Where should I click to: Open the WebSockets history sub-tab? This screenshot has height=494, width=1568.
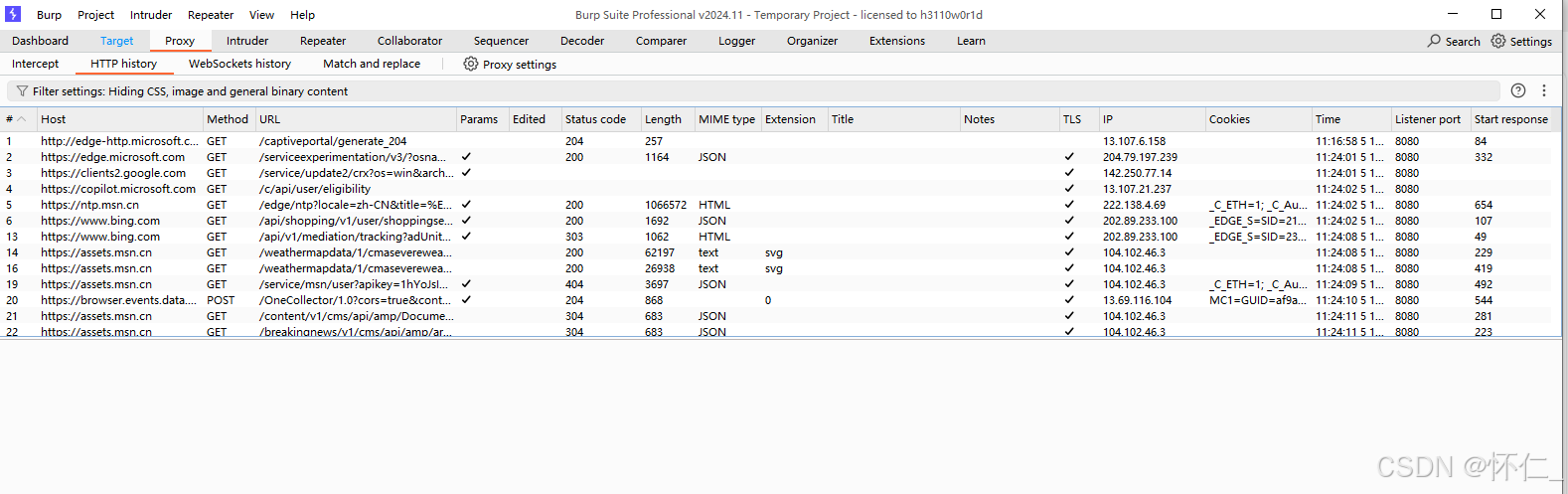239,64
